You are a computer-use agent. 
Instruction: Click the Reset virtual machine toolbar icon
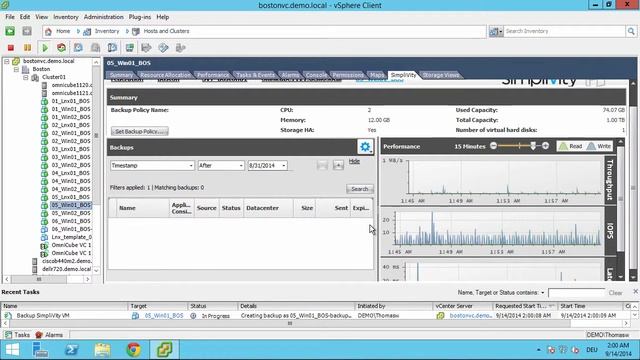point(61,48)
